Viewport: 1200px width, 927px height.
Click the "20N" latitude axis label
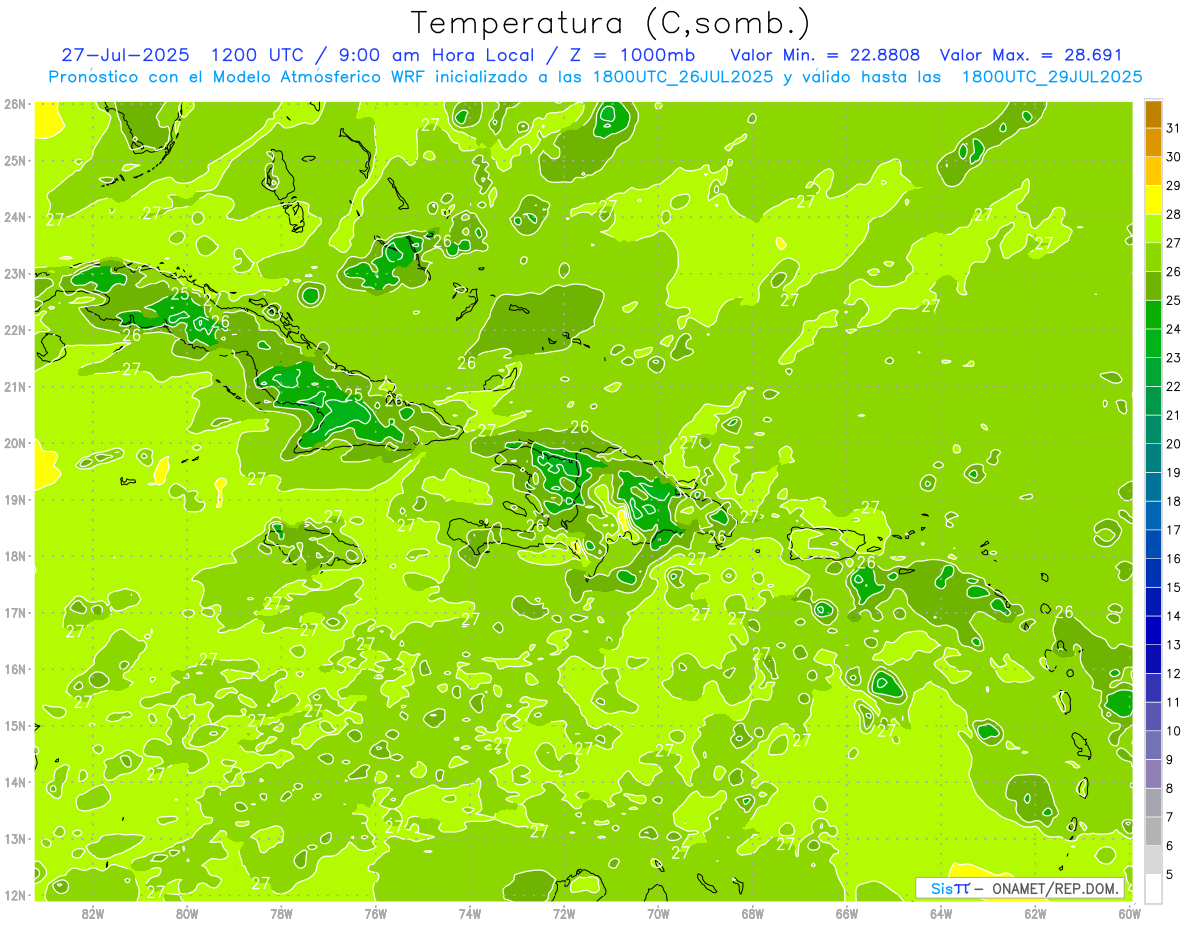point(14,443)
